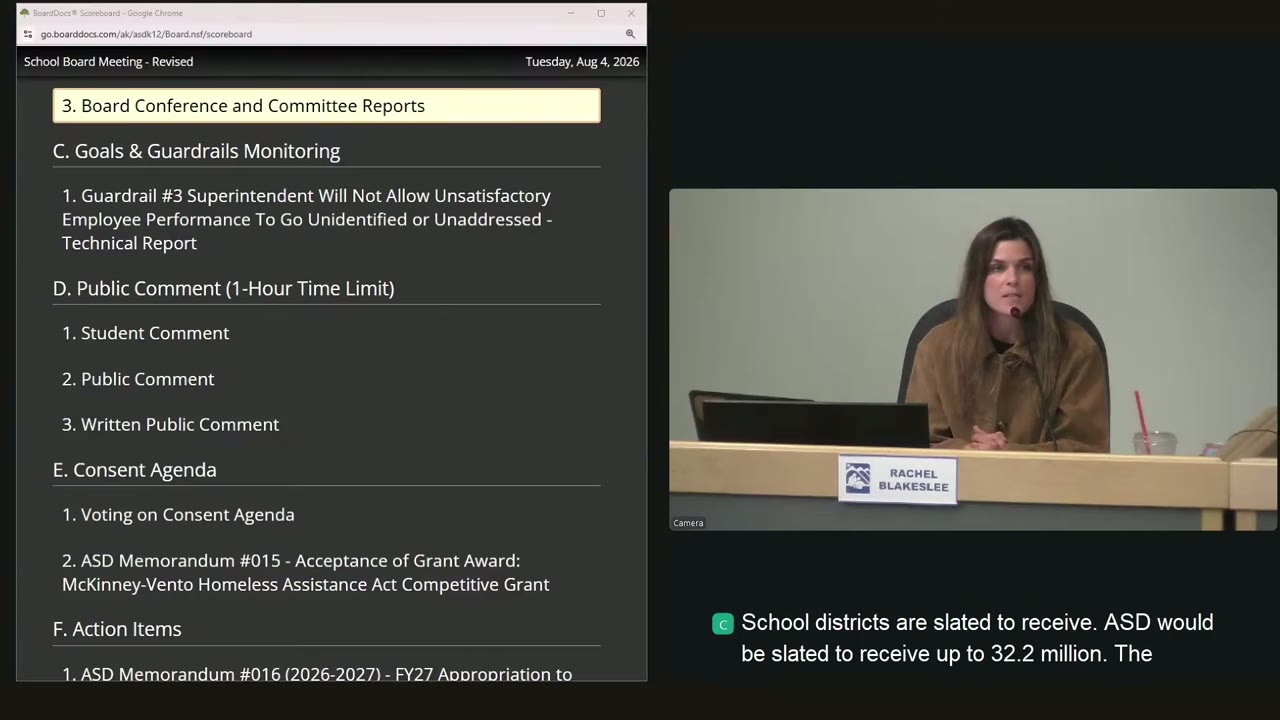Viewport: 1280px width, 720px height.
Task: Minimize the BoardDocs Scoreboard window
Action: point(571,13)
